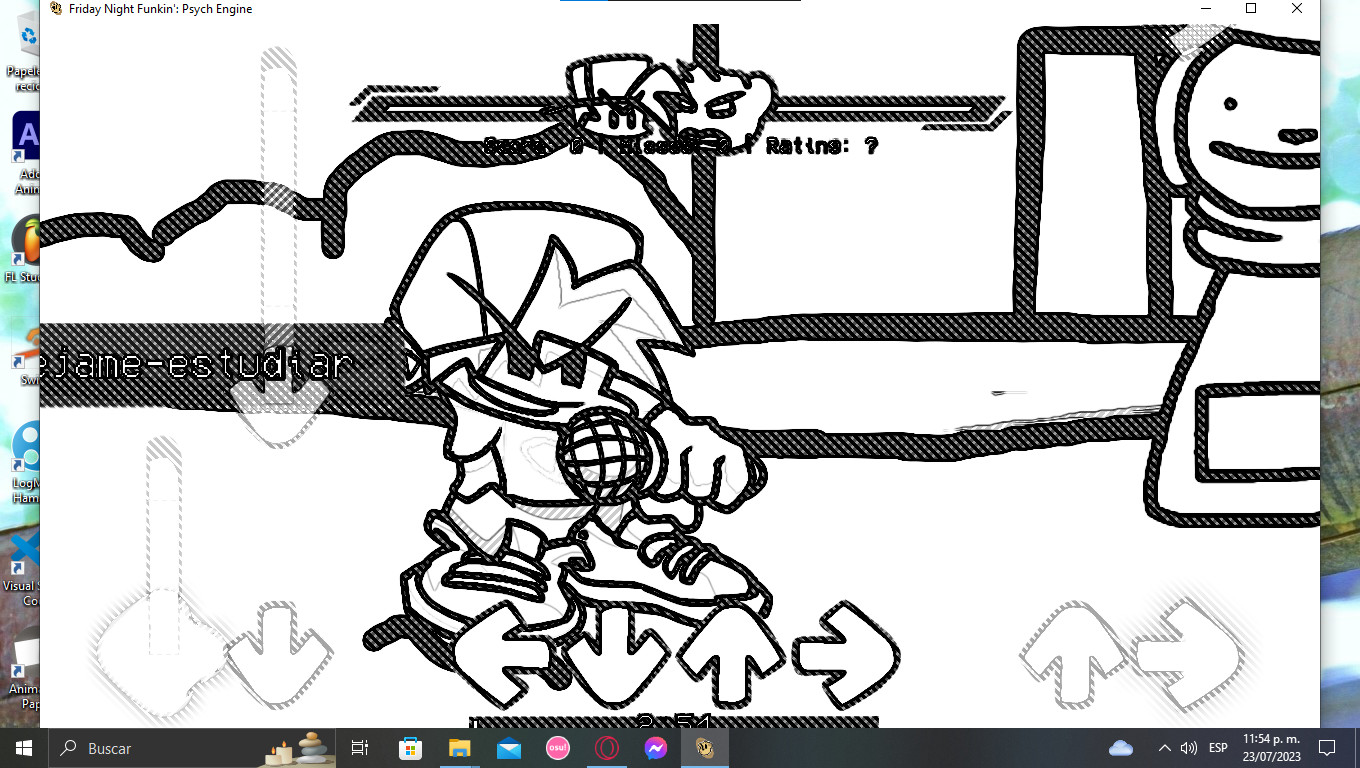Maximize the Psych Engine game window
Screen dimensions: 1360x768
[x=1250, y=9]
